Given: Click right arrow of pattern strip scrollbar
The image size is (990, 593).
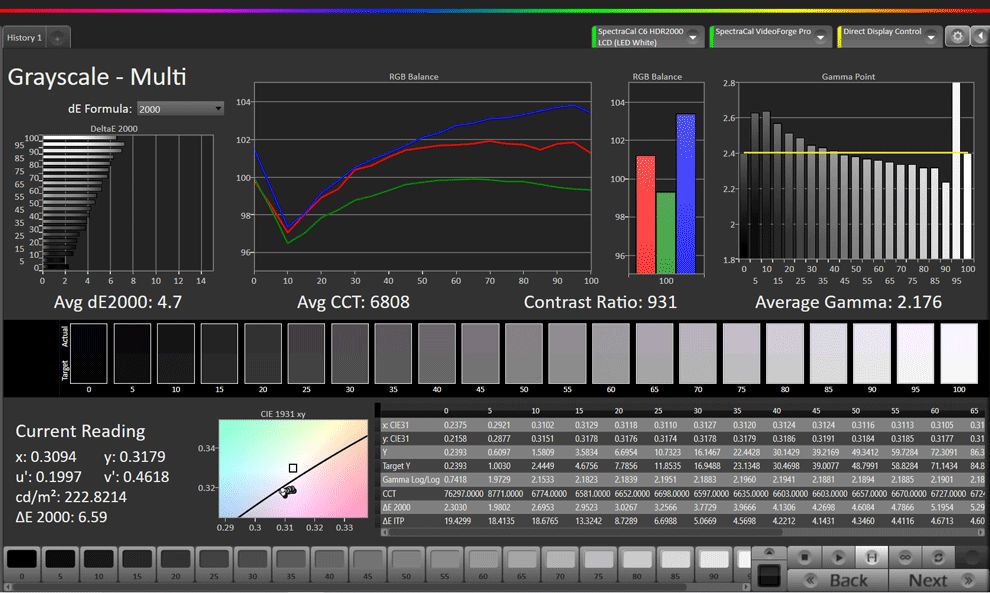Looking at the screenshot, I should 747,587.
